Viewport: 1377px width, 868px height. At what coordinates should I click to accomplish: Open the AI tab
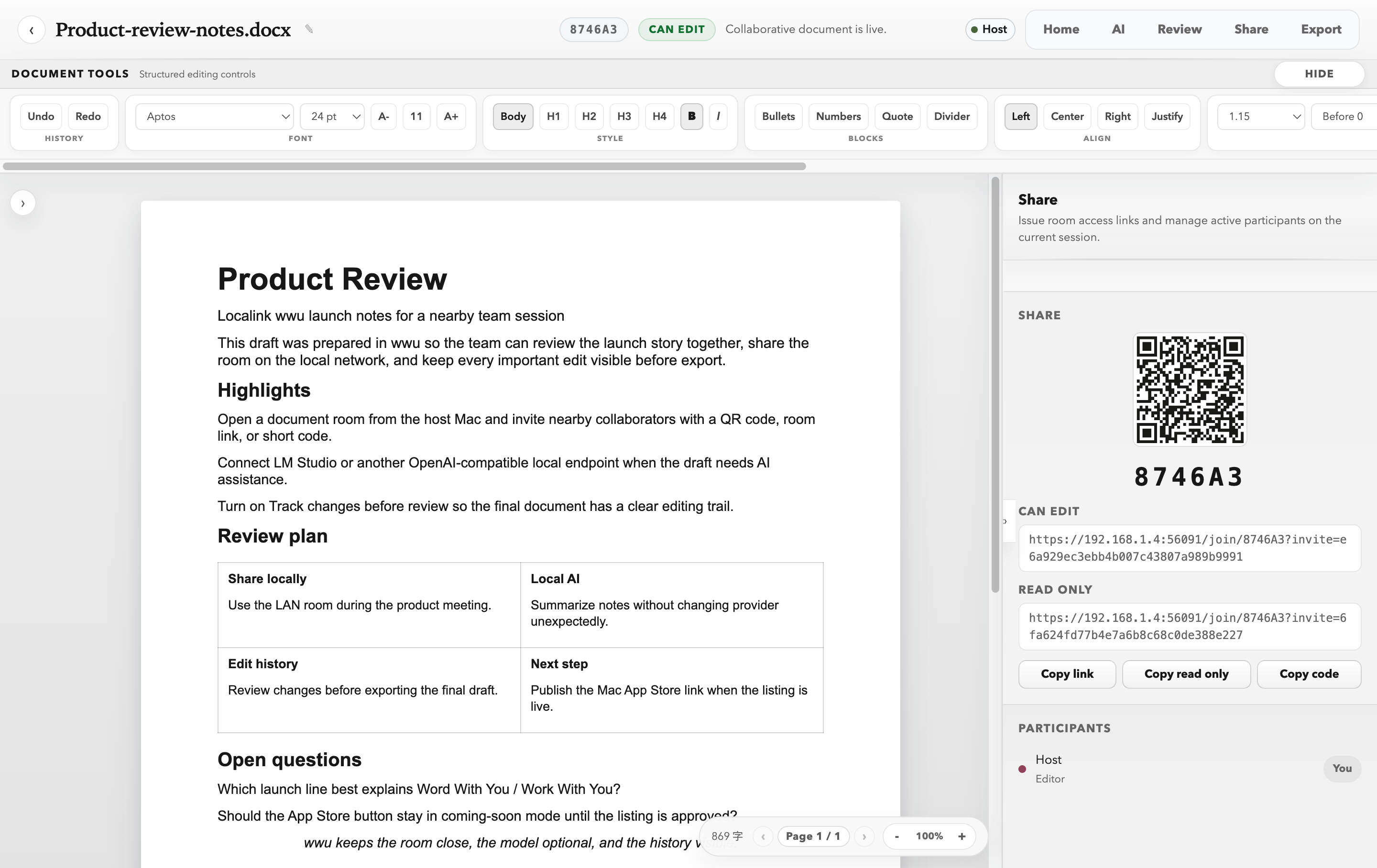1118,29
